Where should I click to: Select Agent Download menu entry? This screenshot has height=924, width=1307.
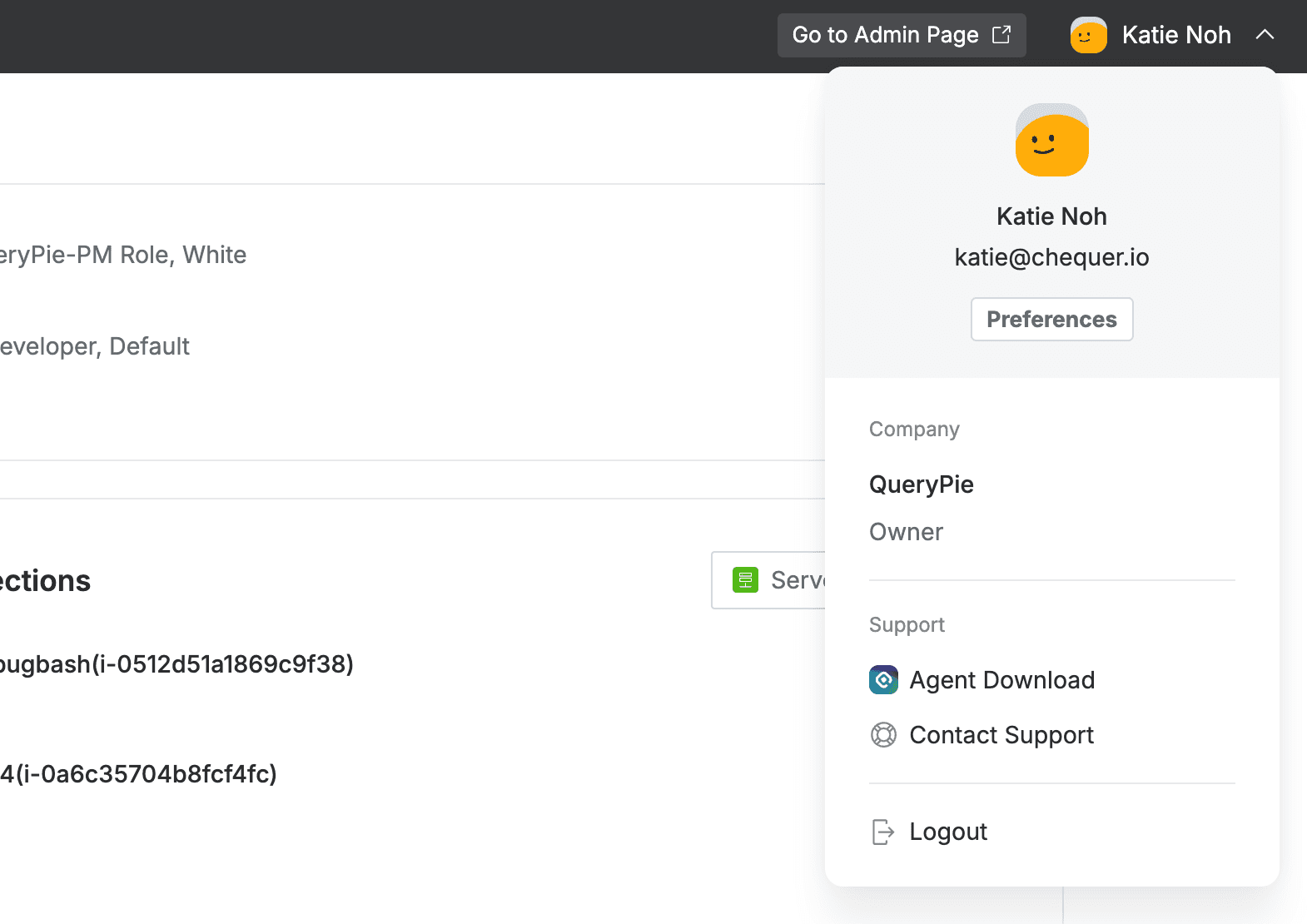[x=1001, y=680]
